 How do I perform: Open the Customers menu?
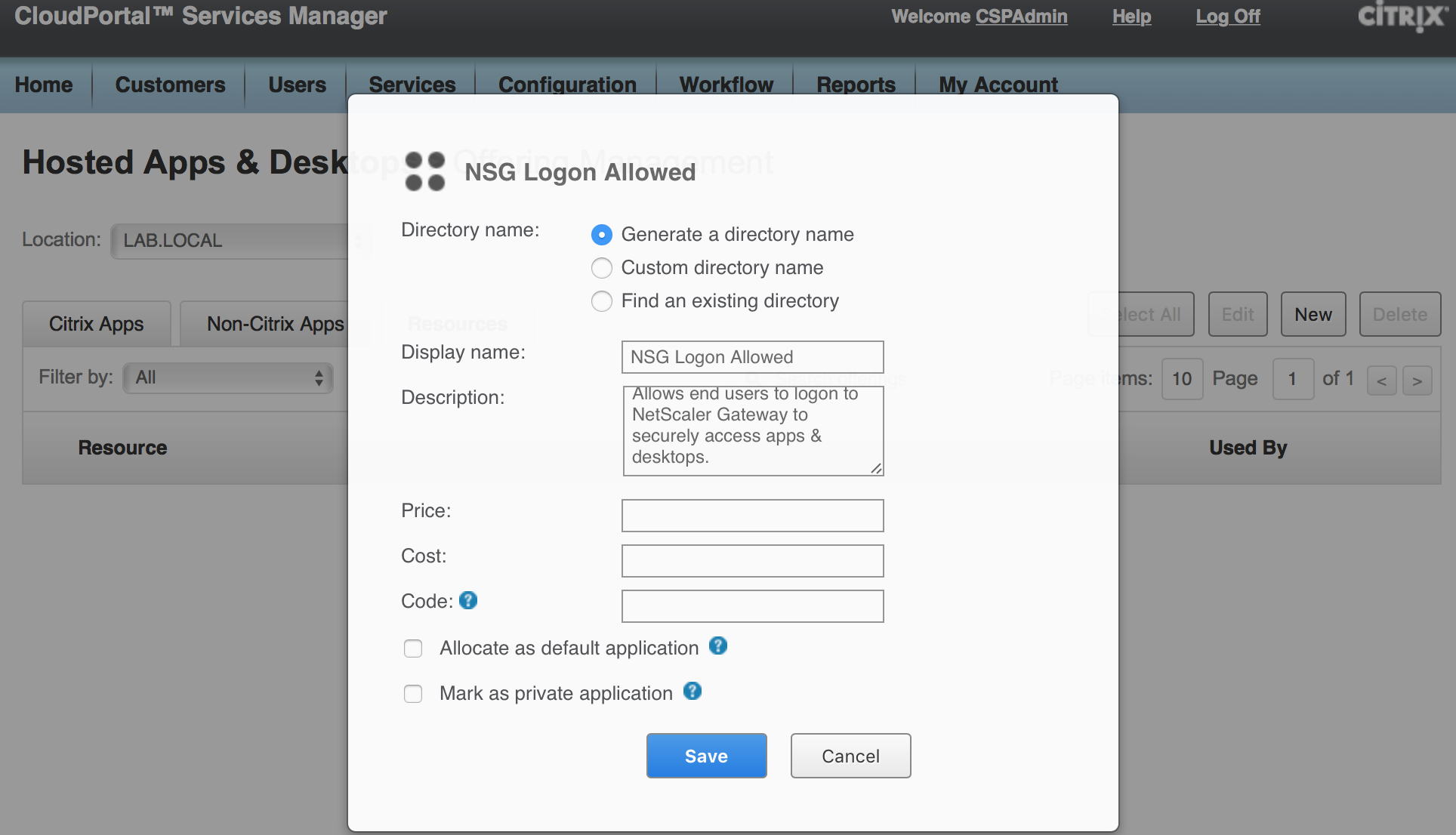pos(170,85)
